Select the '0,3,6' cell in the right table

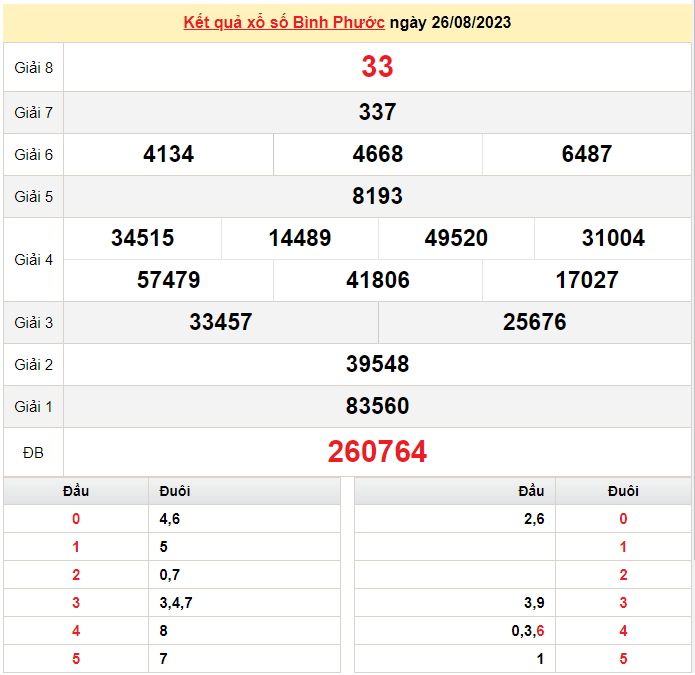click(x=526, y=631)
